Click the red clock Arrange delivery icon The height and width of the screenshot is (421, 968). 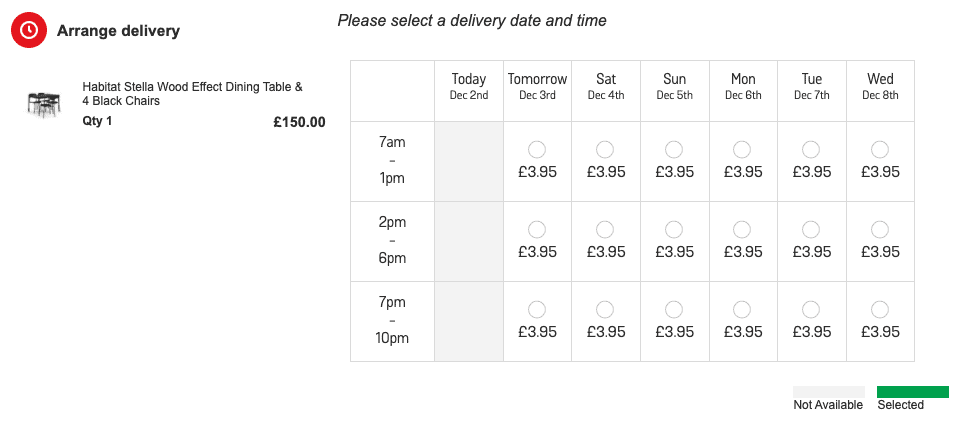[x=29, y=30]
